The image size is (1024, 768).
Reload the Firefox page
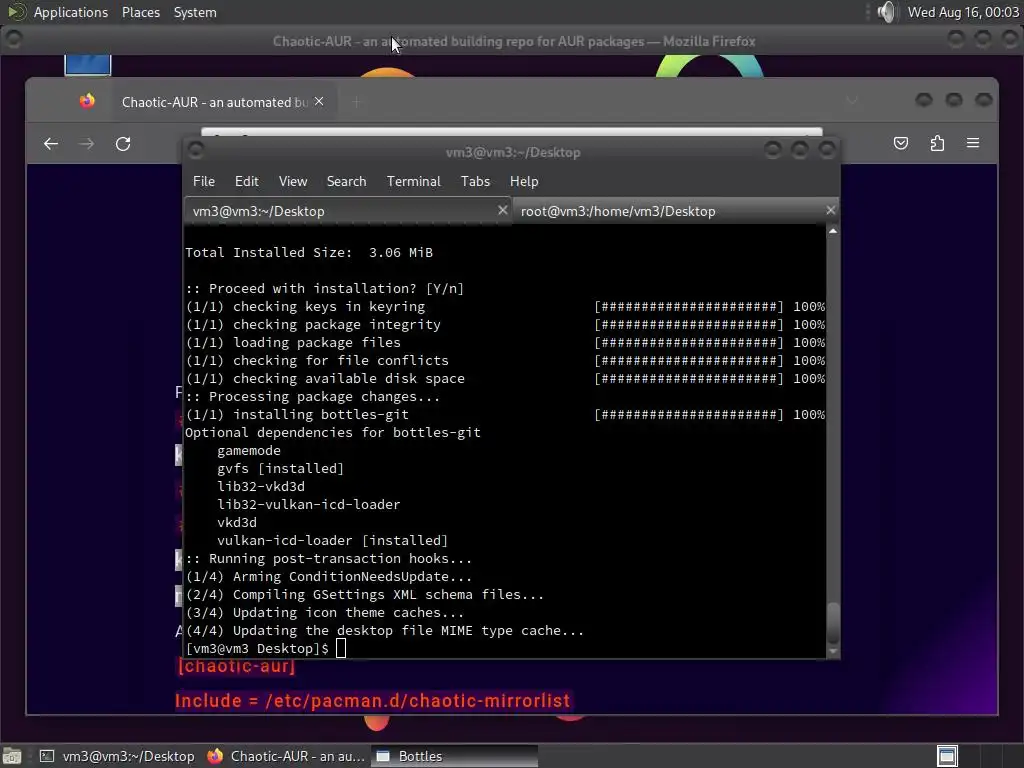pyautogui.click(x=123, y=144)
